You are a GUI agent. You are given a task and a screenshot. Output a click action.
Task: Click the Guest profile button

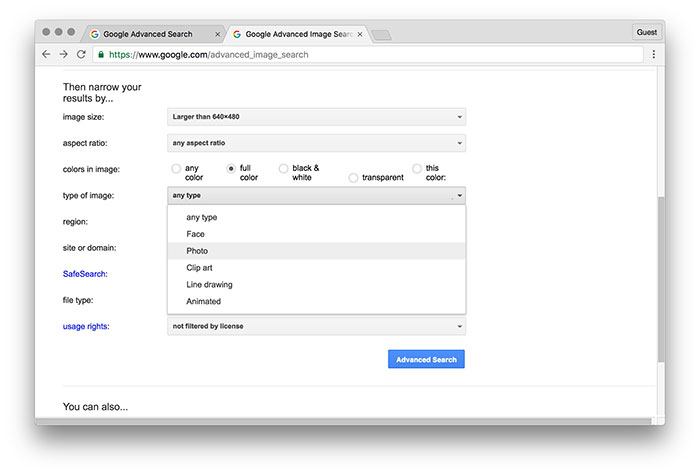647,32
